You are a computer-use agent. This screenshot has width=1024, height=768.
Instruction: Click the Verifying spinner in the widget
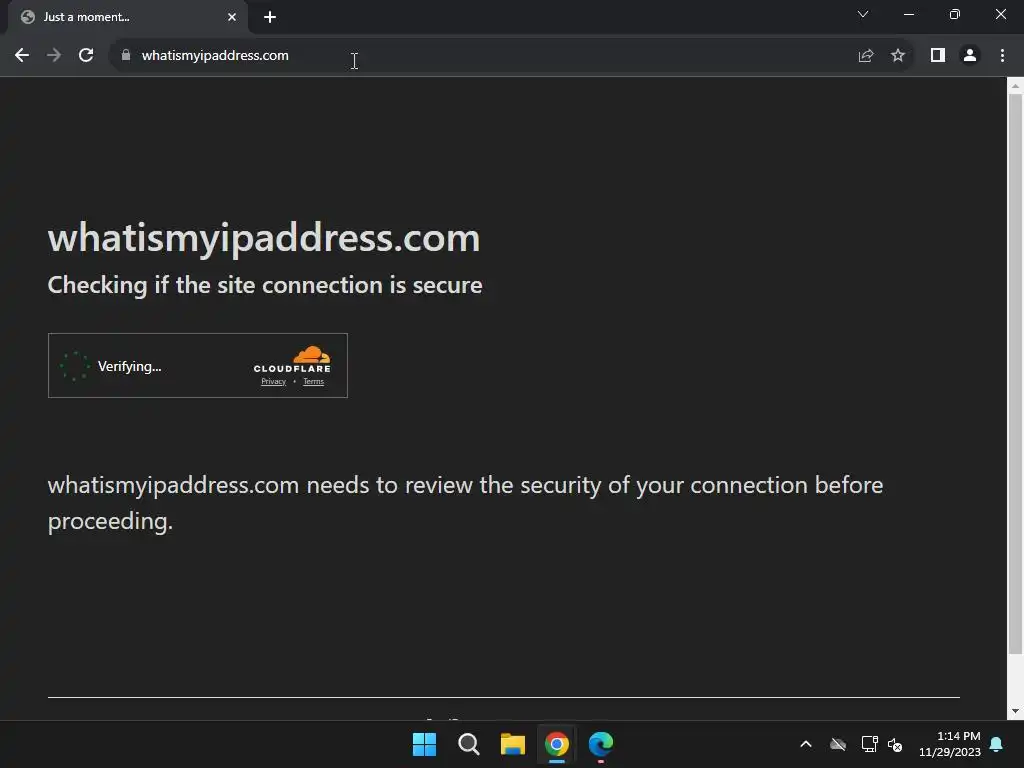(74, 366)
